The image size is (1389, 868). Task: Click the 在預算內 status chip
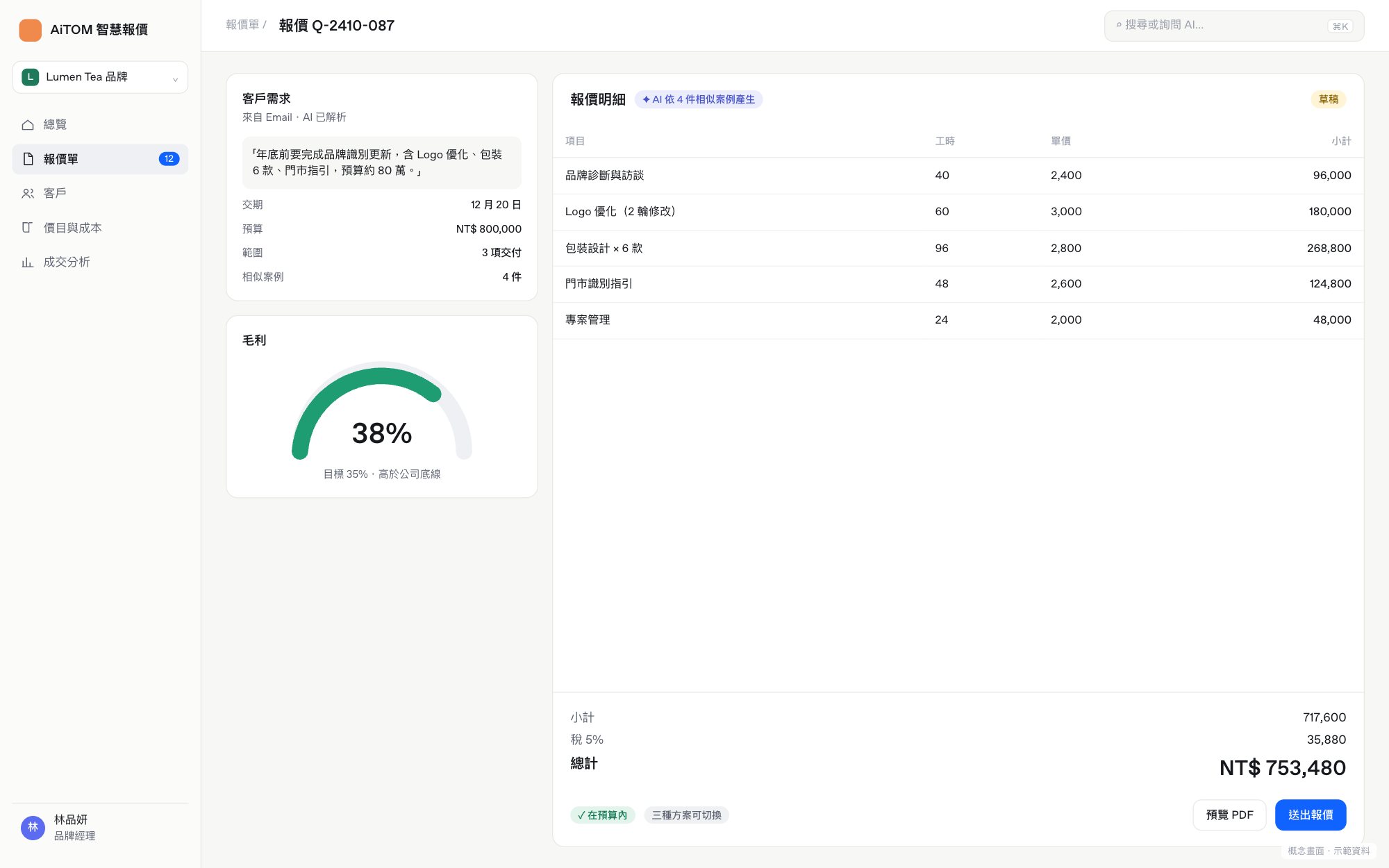[x=602, y=815]
